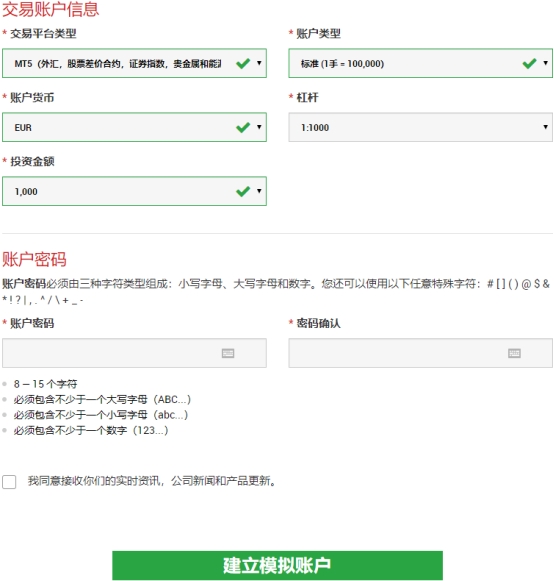Open the 账户类型 dropdown showing 标准

pyautogui.click(x=421, y=63)
